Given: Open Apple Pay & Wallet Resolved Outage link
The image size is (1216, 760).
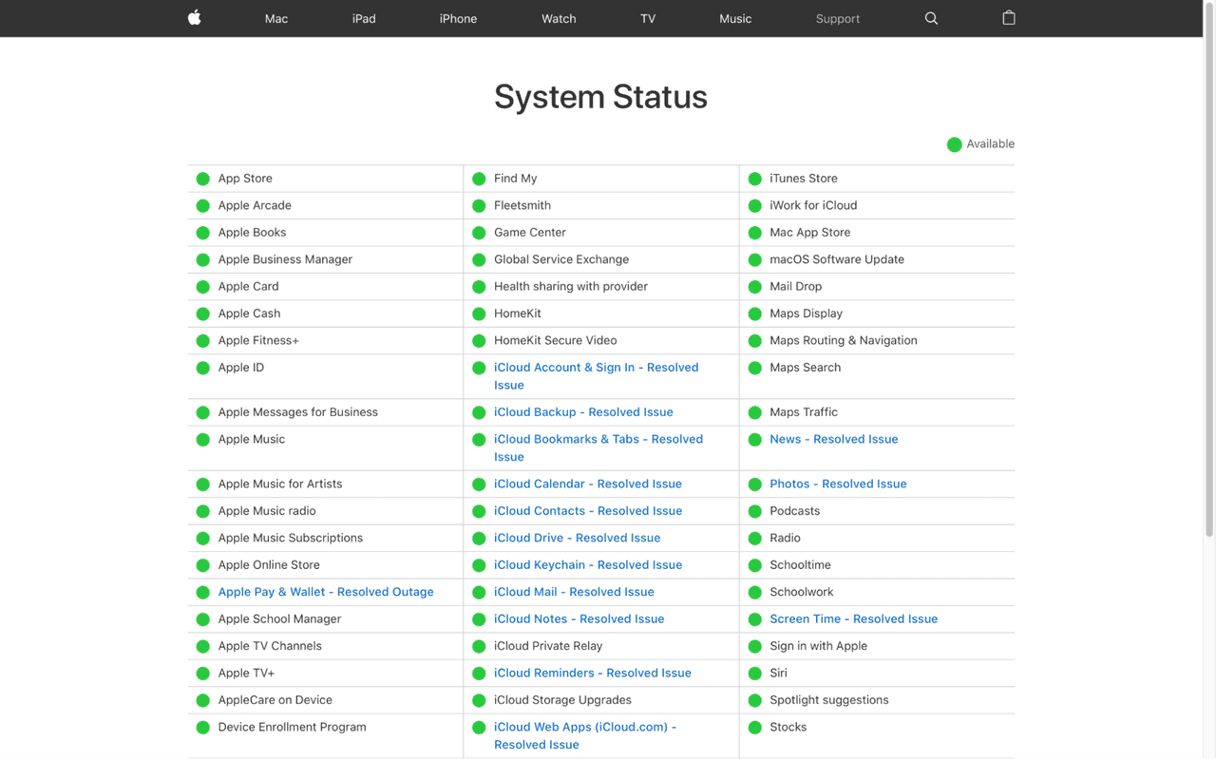Looking at the screenshot, I should [325, 592].
